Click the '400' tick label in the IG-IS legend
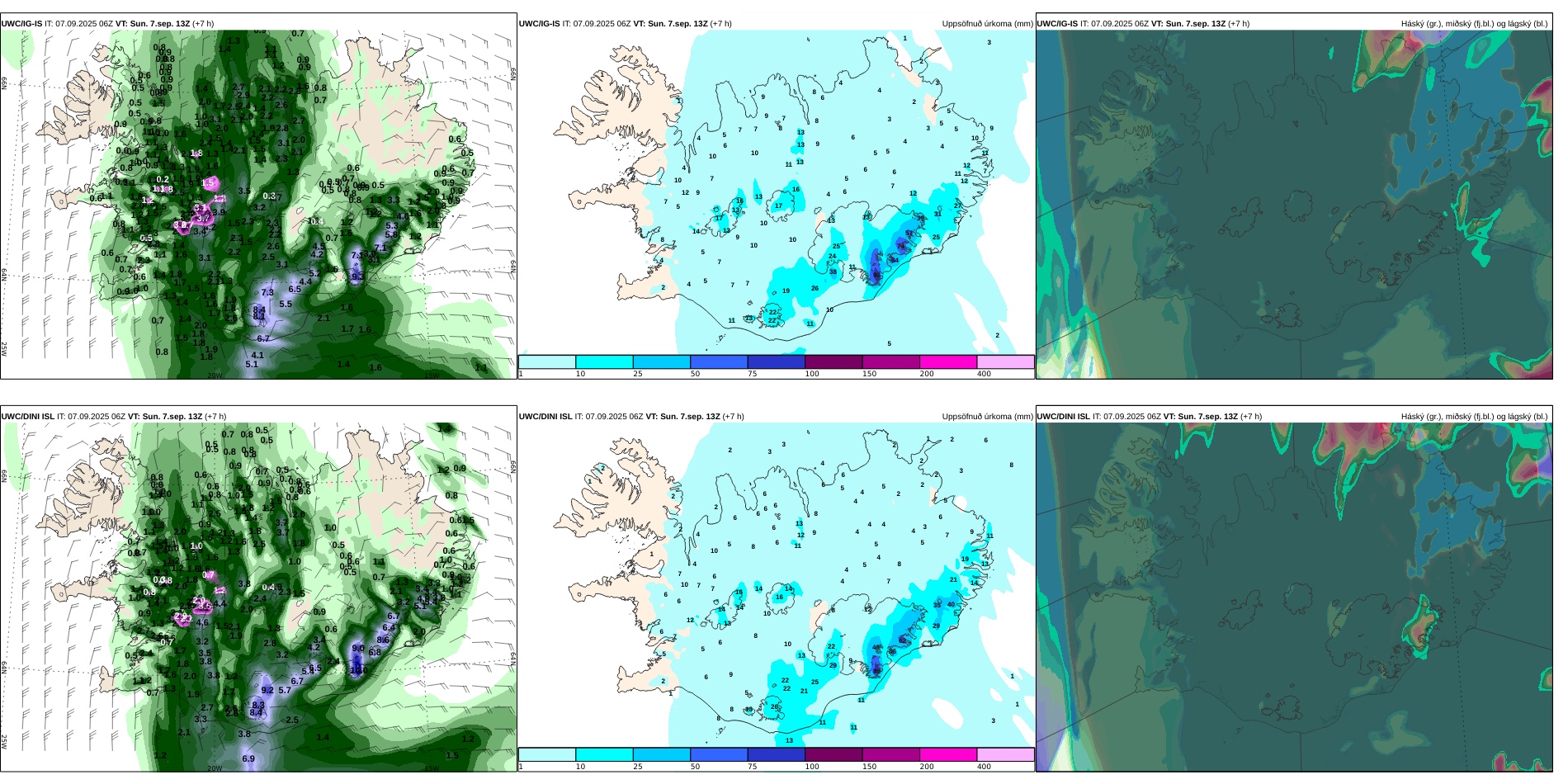The width and height of the screenshot is (1568, 784). [985, 374]
